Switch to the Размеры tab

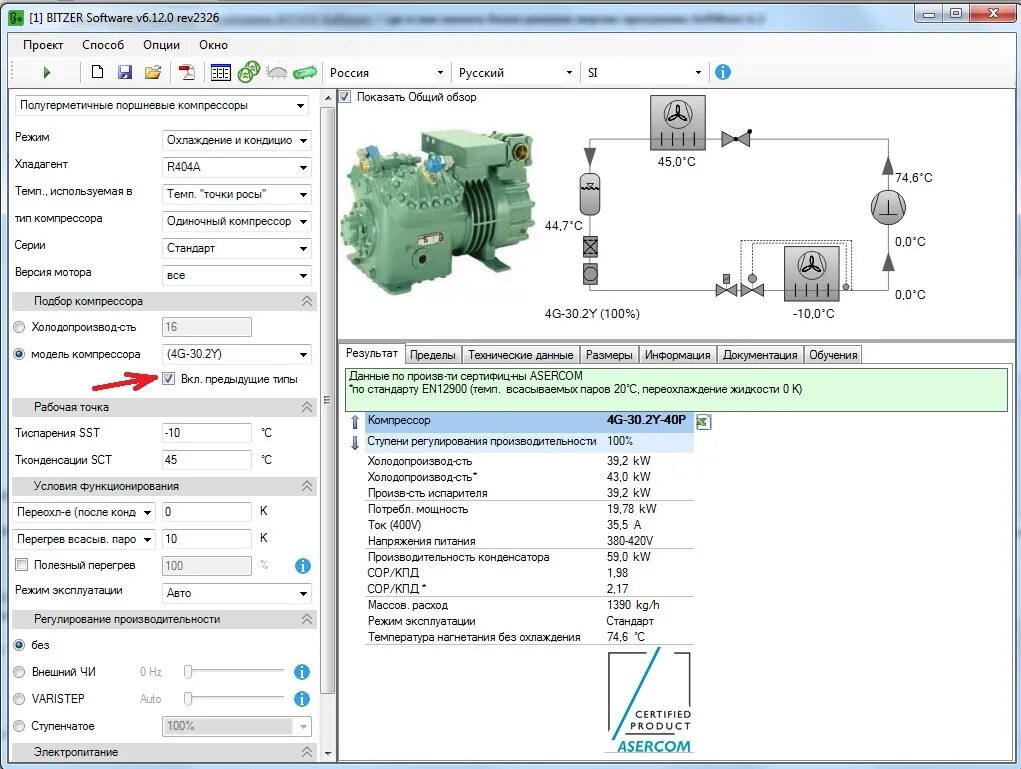609,355
